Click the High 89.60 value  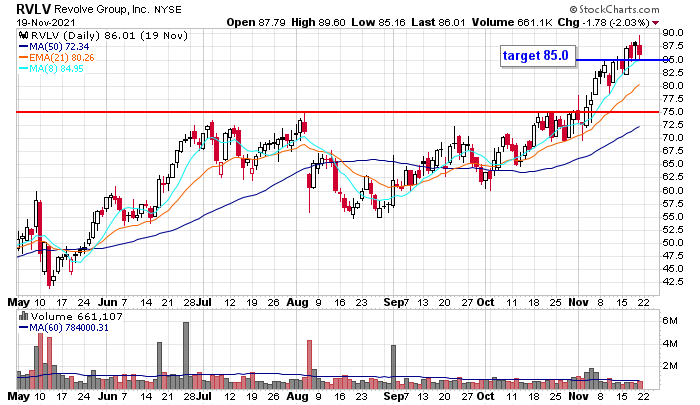click(318, 22)
